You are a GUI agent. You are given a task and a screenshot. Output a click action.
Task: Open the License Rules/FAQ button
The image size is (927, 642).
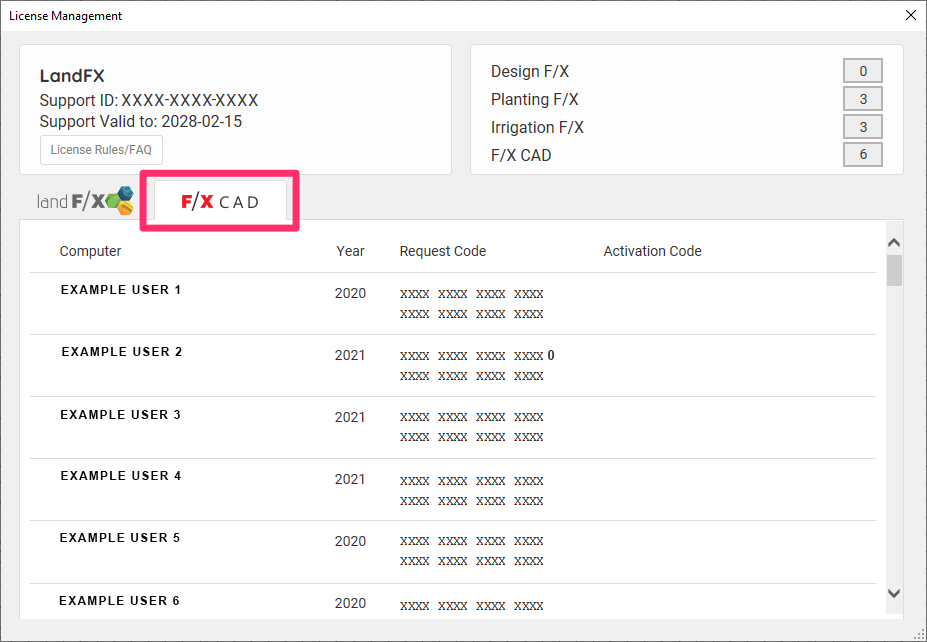coord(101,150)
